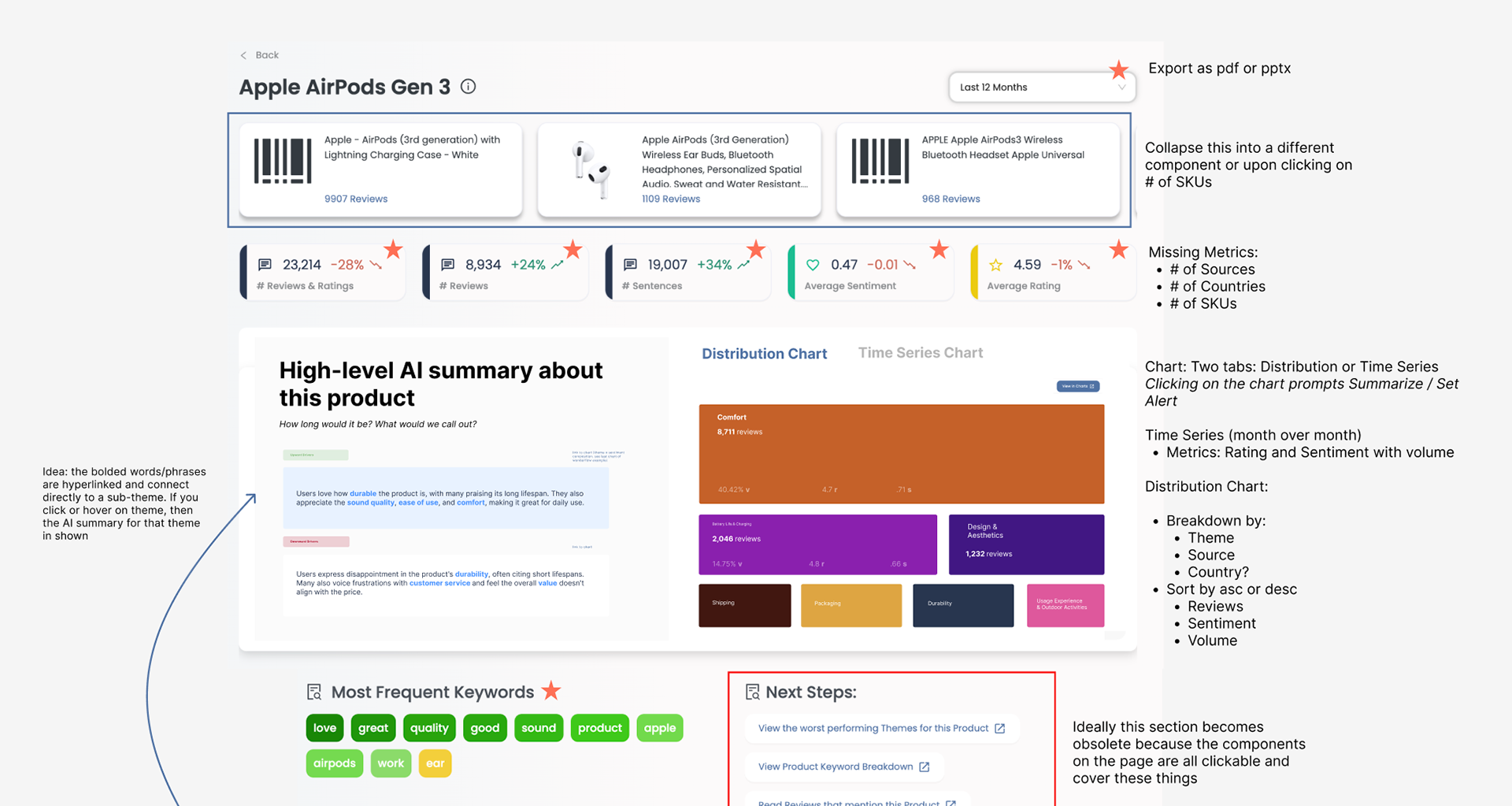The width and height of the screenshot is (1512, 806).
Task: Click the downward trend arrow beside -1%
Action: coord(1084,265)
